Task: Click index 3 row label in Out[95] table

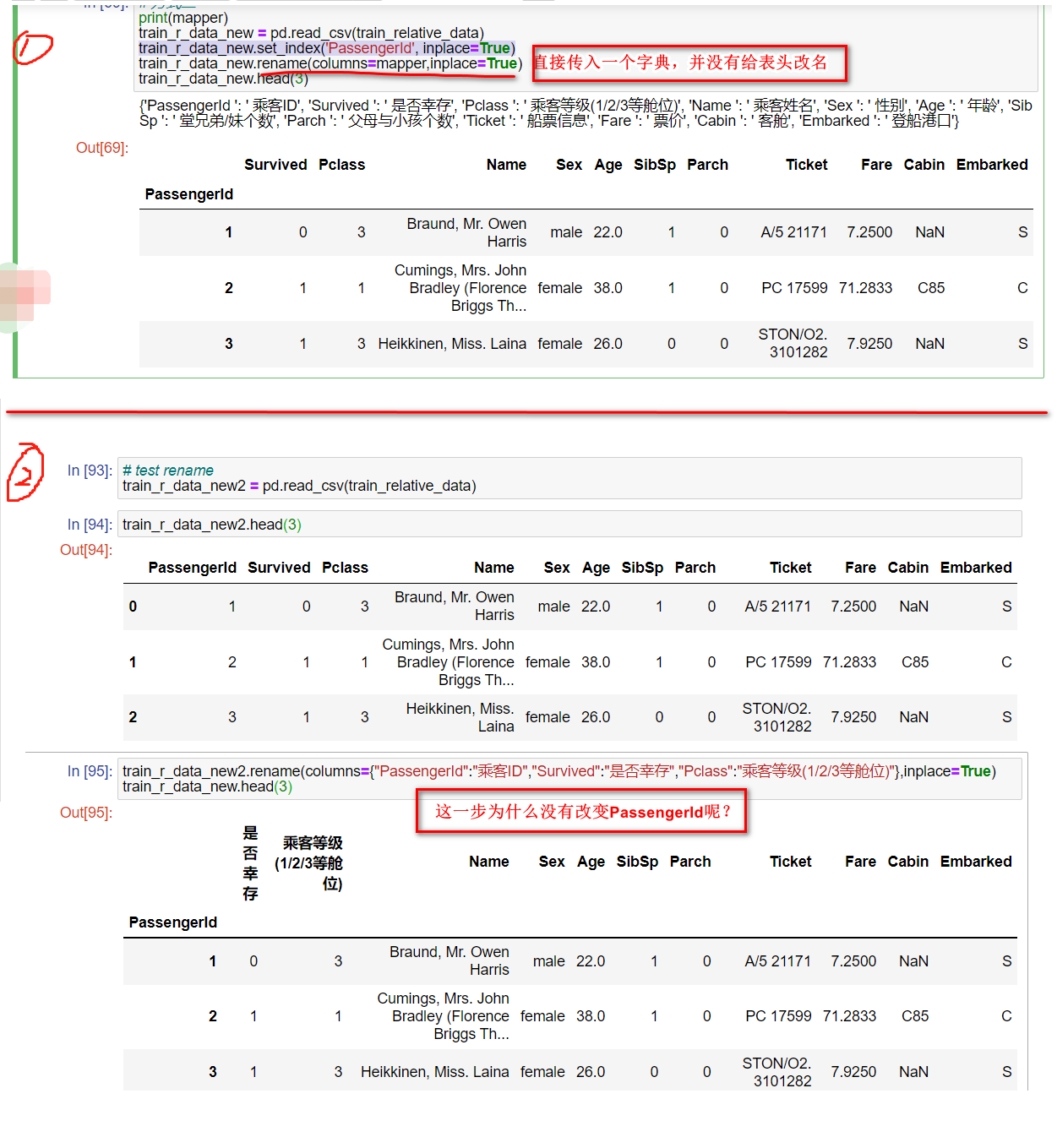Action: tap(213, 1072)
